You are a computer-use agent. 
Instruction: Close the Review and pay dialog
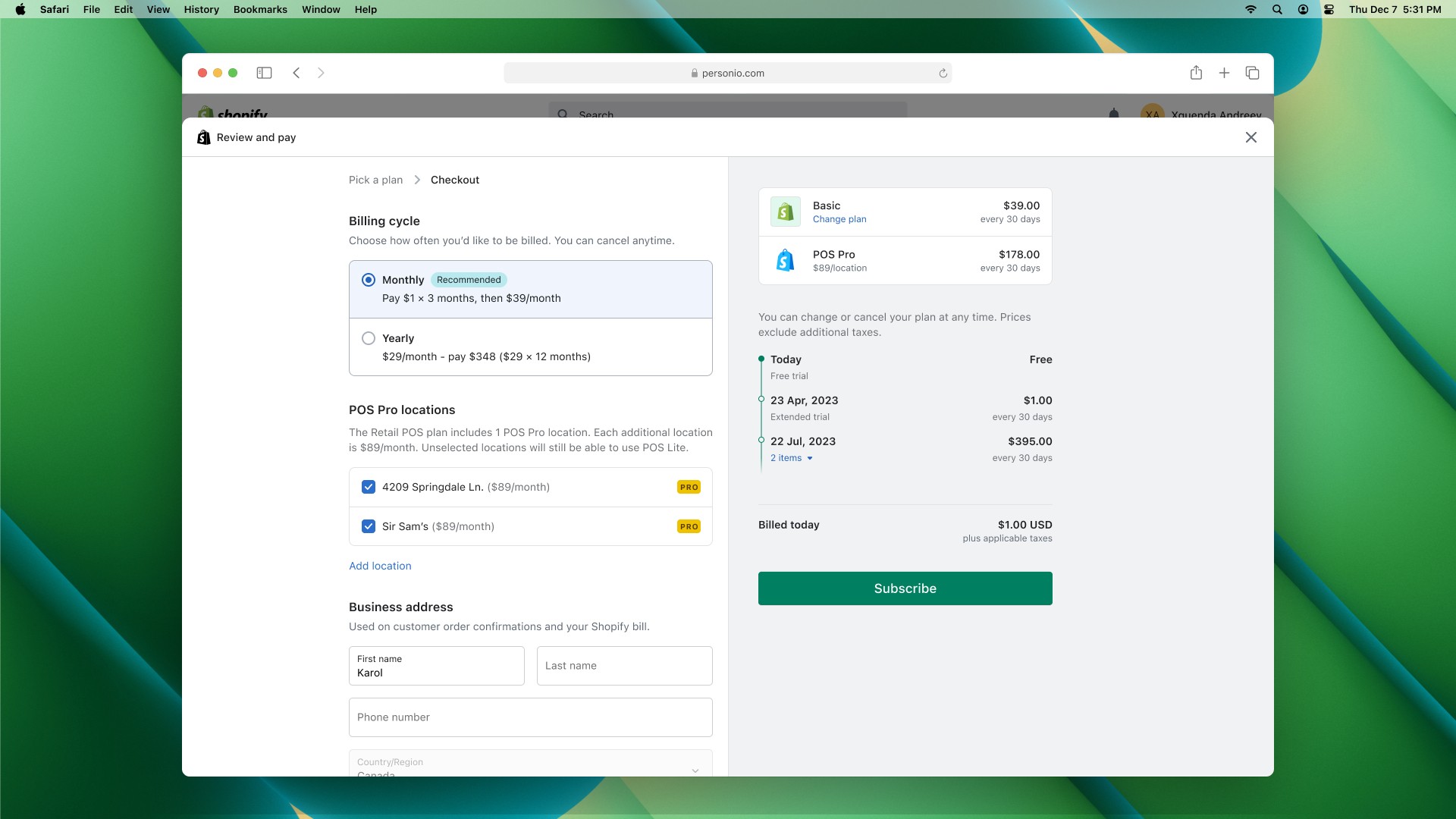click(x=1250, y=137)
